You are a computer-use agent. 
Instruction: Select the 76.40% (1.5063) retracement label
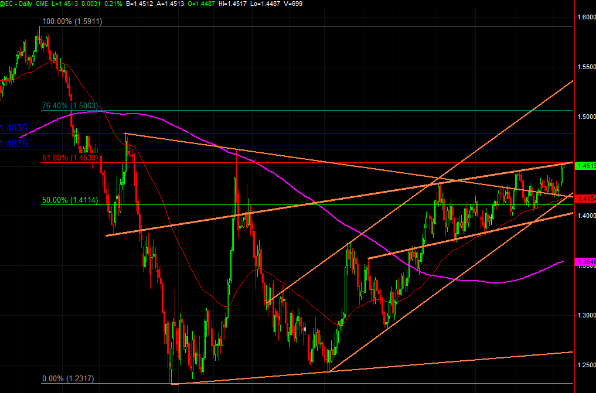coord(70,106)
